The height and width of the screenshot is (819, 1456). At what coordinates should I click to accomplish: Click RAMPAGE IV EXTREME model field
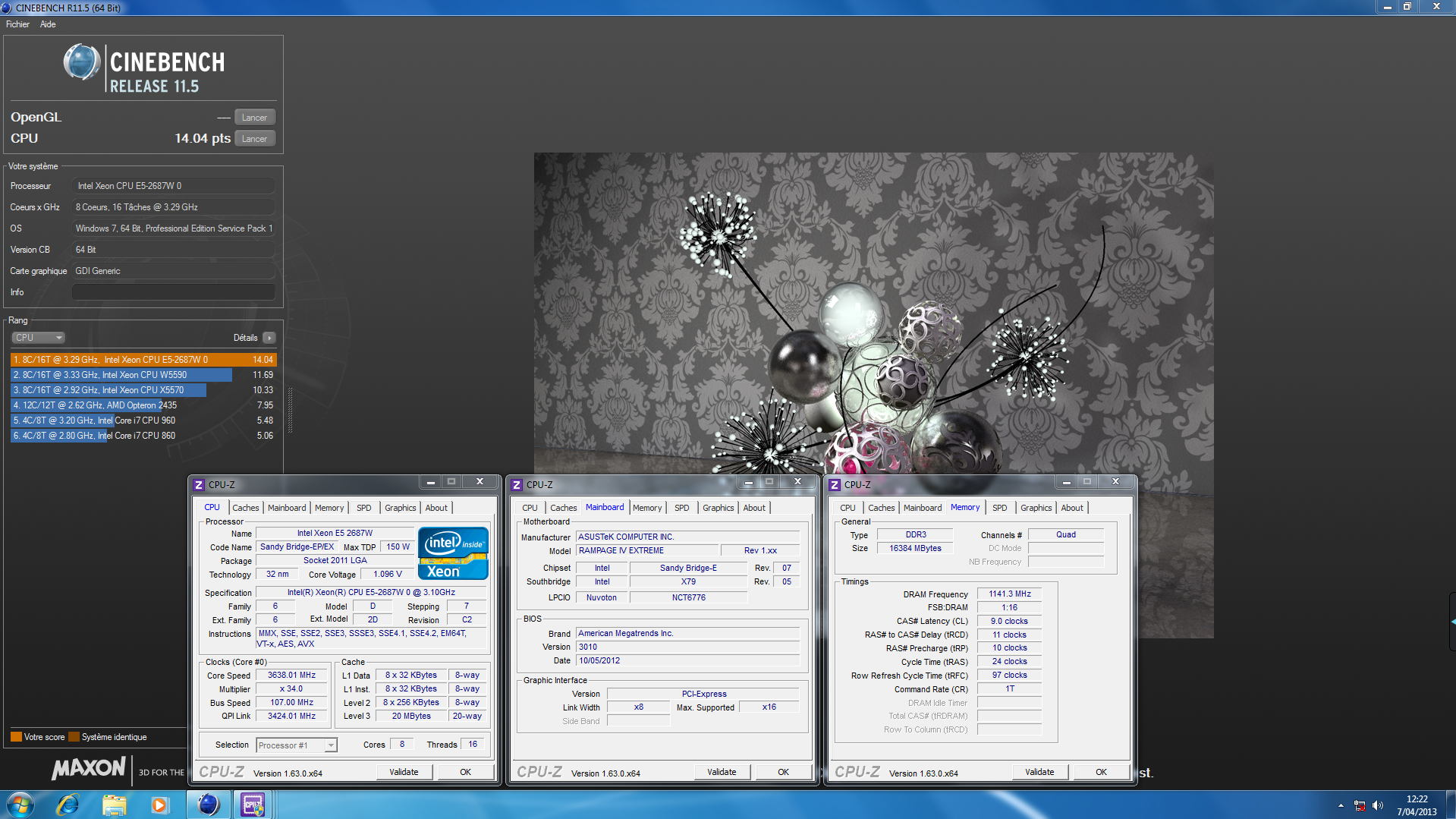(646, 550)
